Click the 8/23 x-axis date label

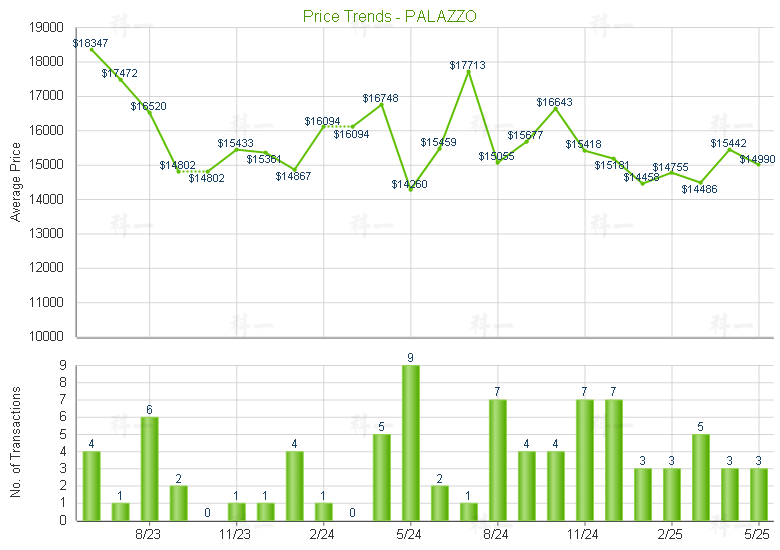pyautogui.click(x=149, y=536)
